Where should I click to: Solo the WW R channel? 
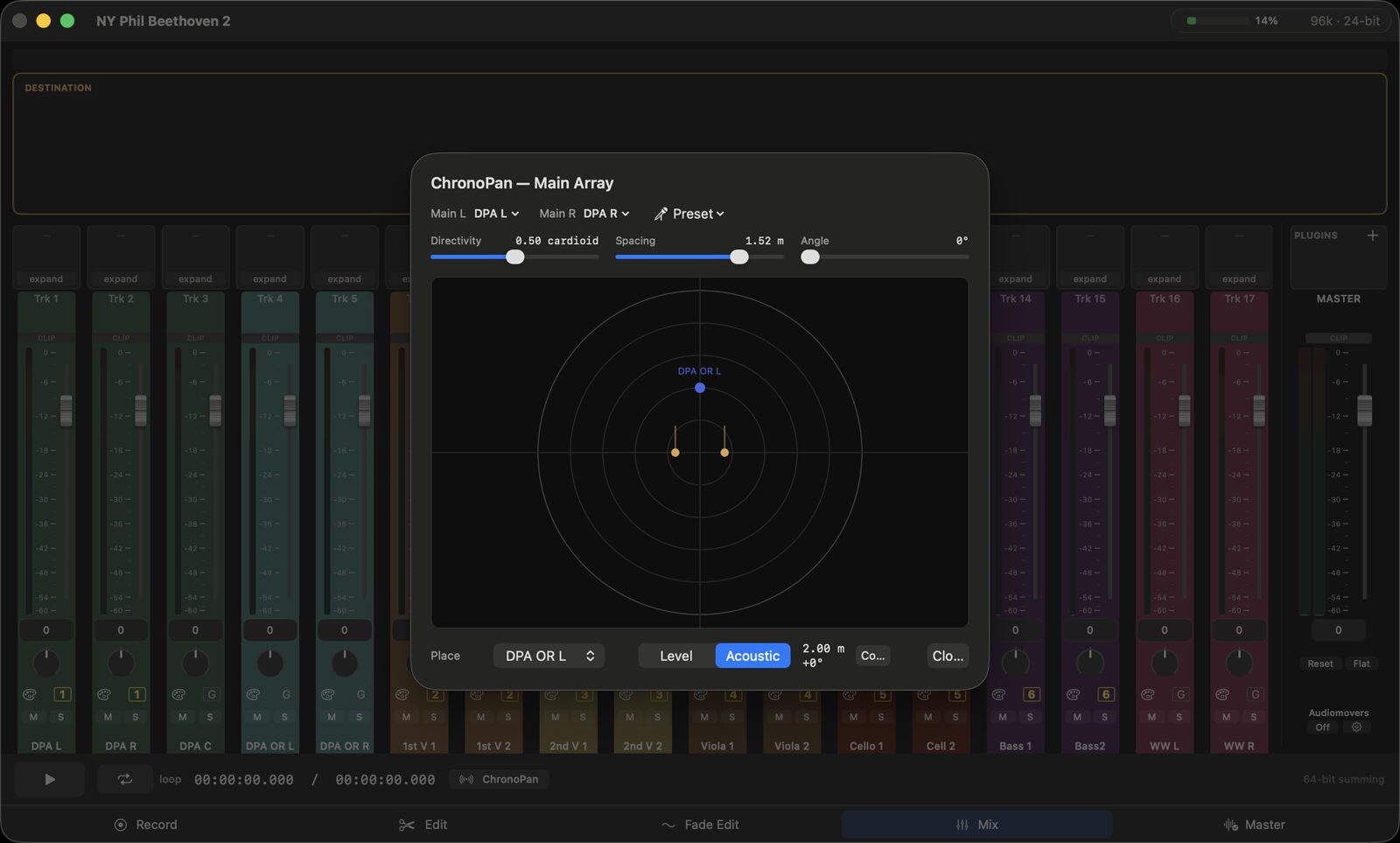click(1254, 717)
